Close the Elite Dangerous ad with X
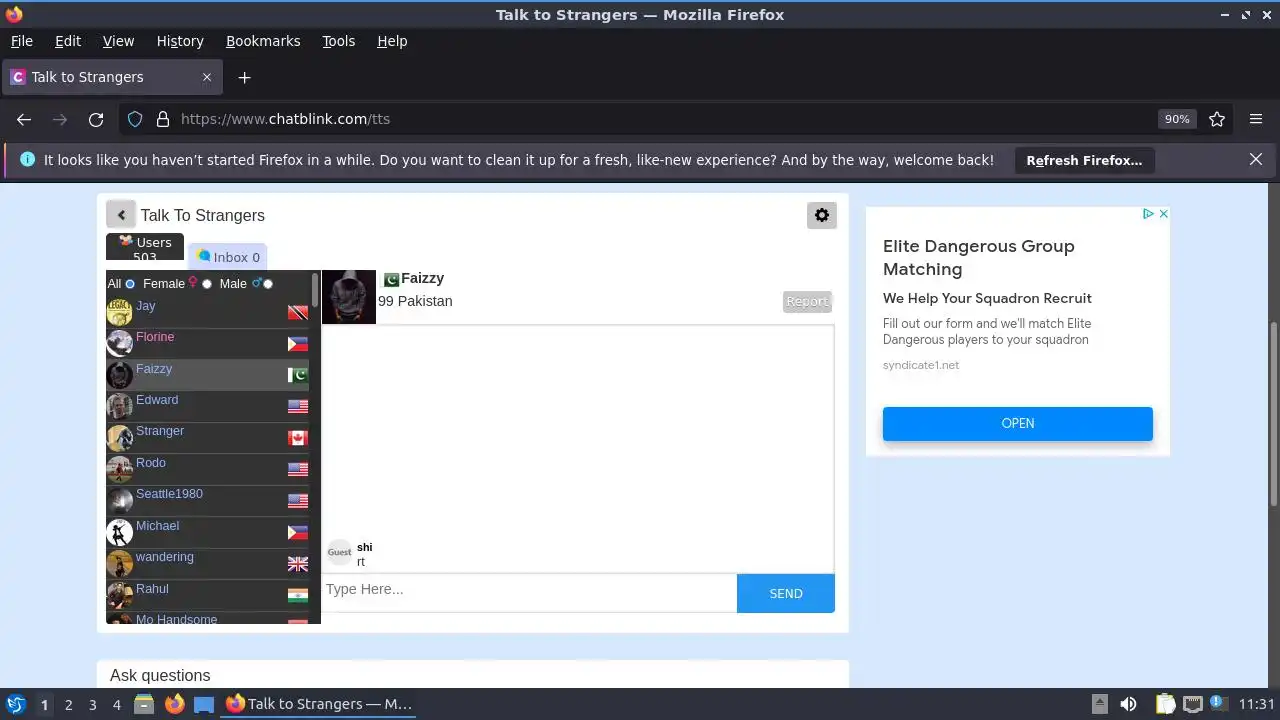The height and width of the screenshot is (720, 1280). pos(1163,214)
